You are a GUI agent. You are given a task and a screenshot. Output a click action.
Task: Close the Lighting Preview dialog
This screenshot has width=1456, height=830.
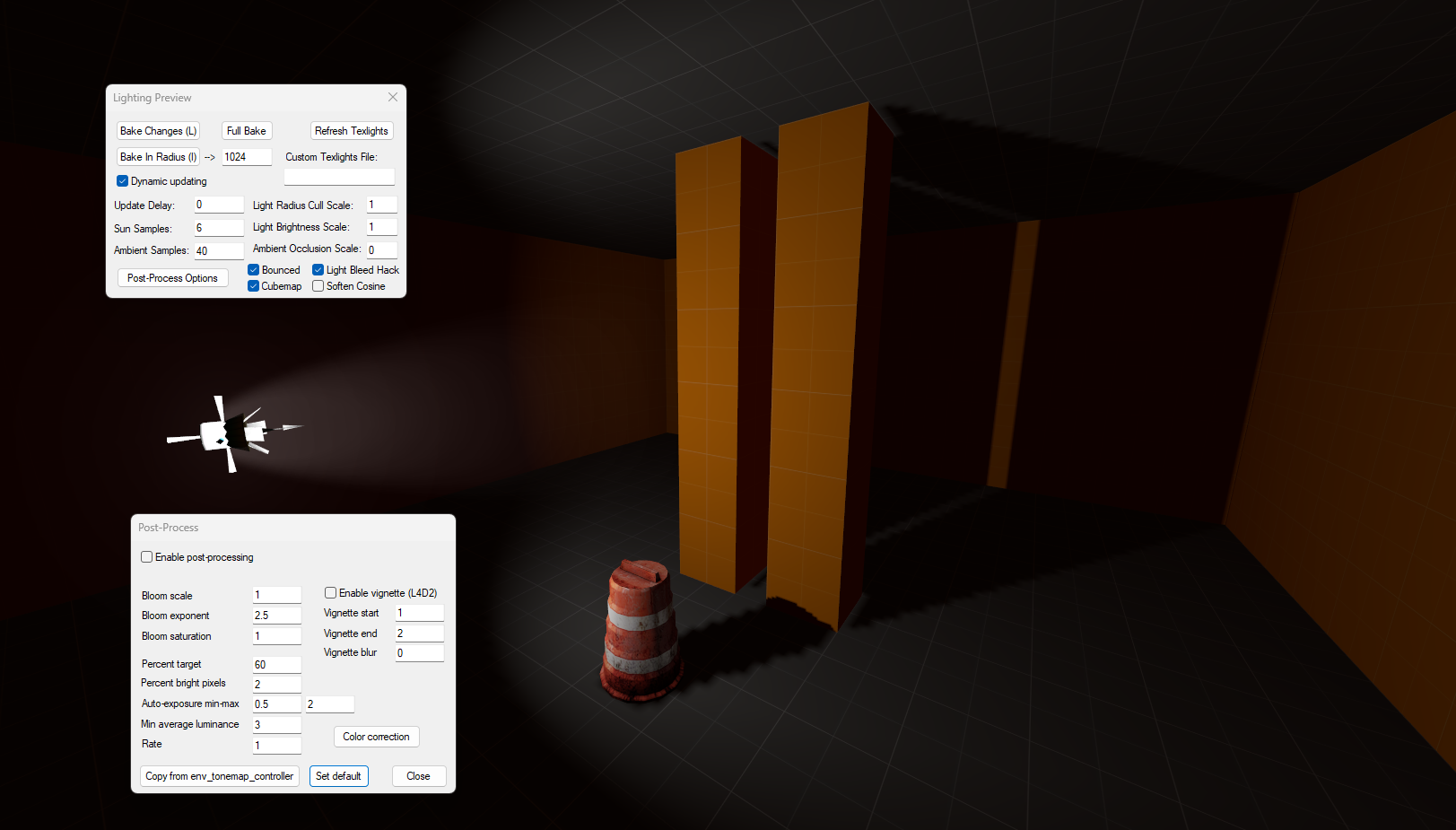click(392, 97)
